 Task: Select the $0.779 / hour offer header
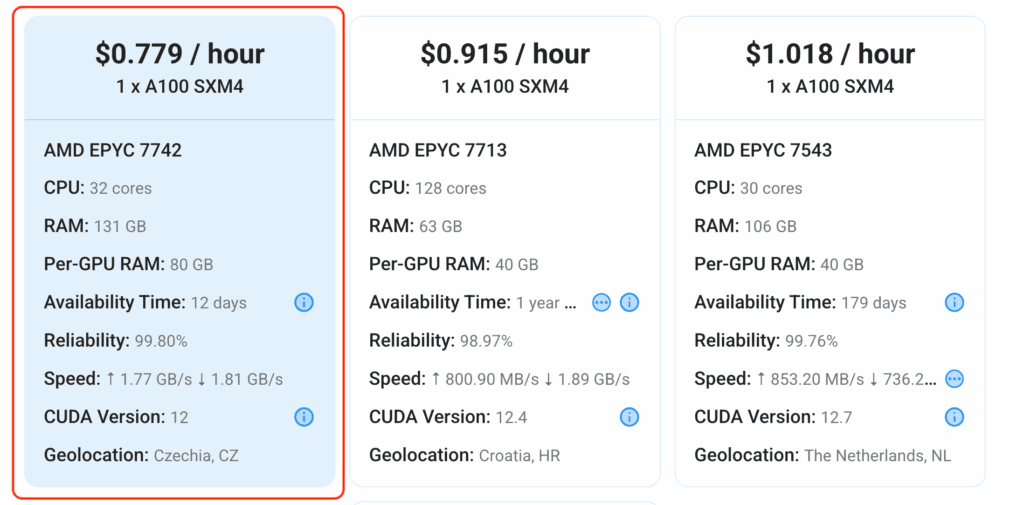click(180, 54)
